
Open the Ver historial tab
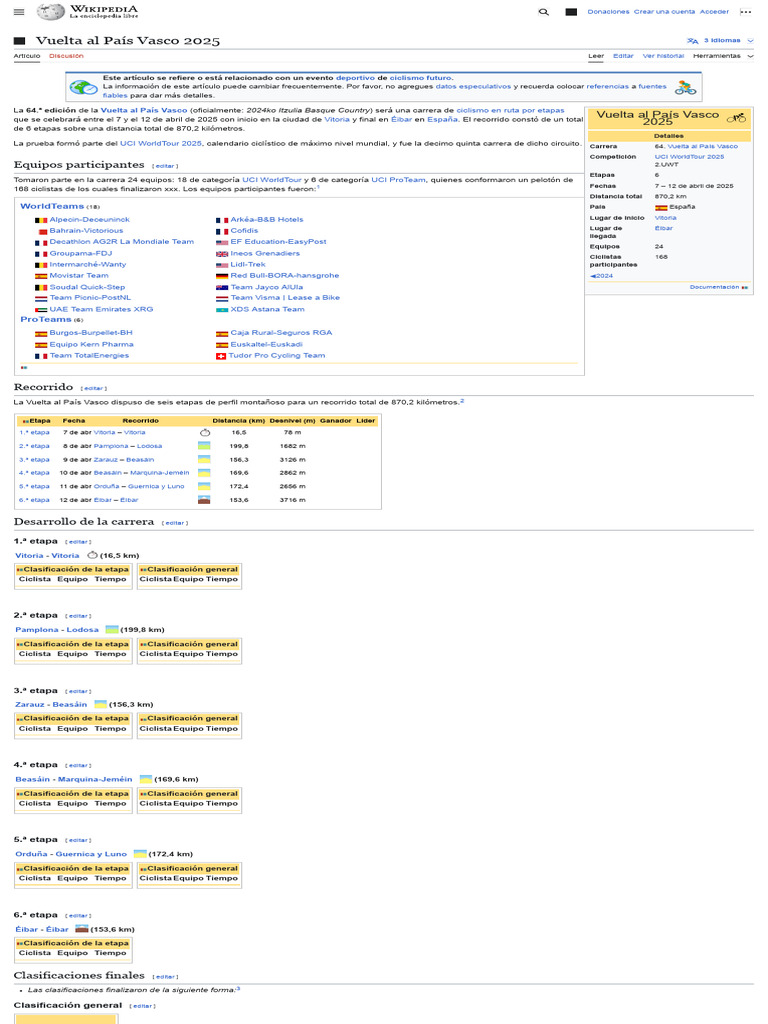(663, 56)
